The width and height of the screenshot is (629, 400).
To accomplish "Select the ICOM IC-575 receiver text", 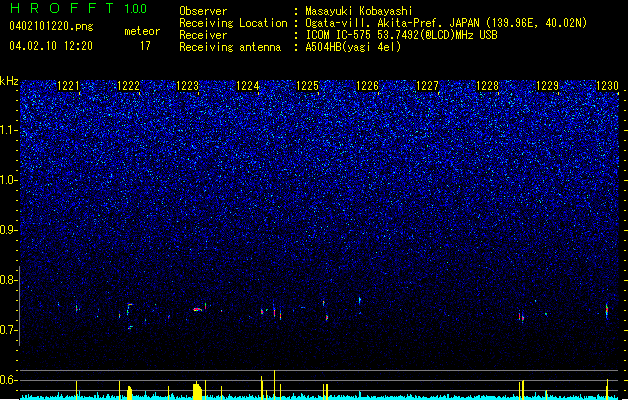I will 401,35.
